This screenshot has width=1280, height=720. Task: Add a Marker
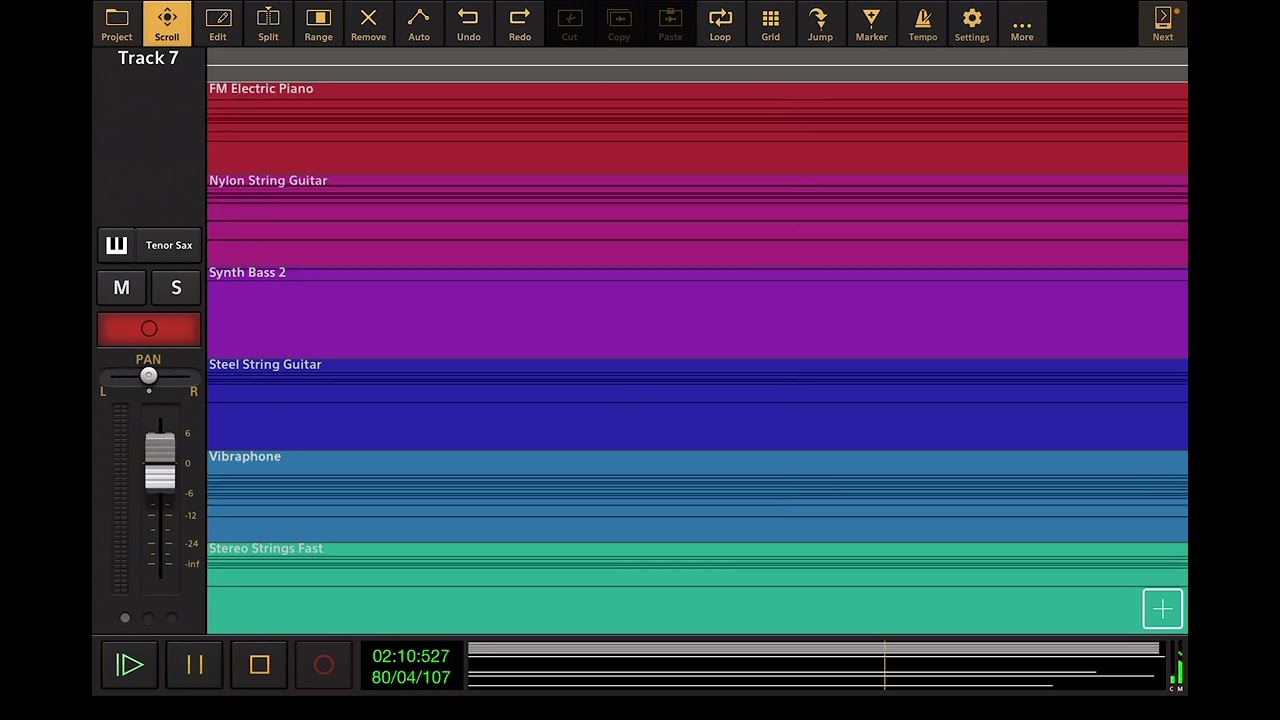point(871,24)
